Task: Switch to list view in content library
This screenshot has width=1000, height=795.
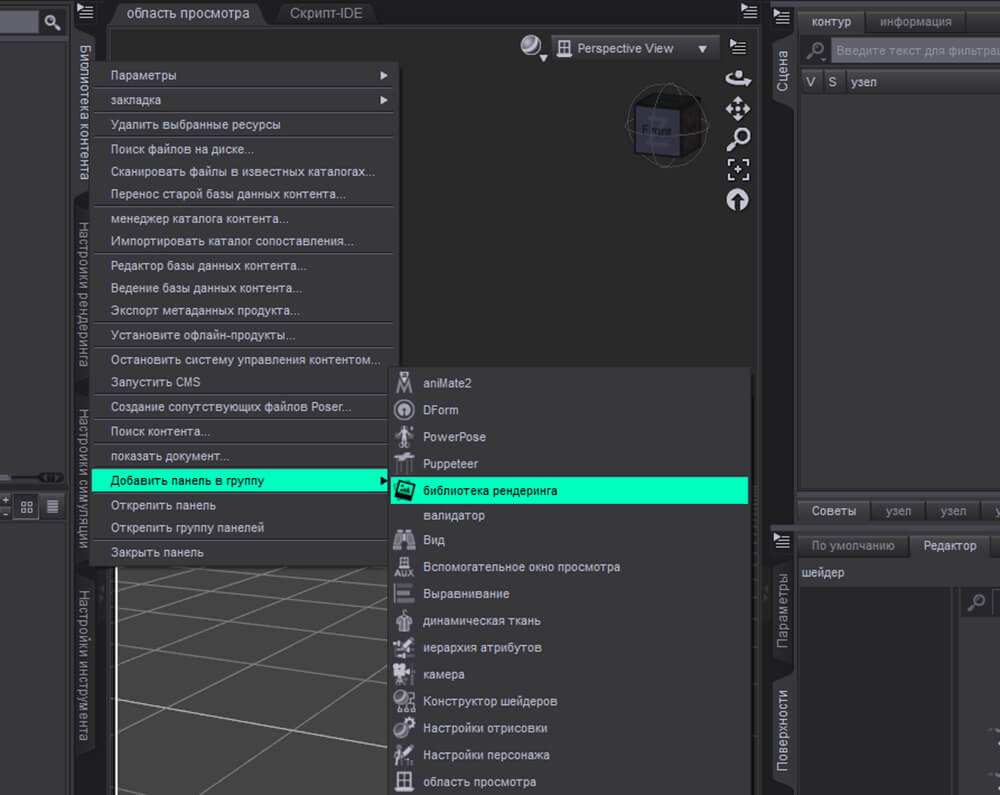Action: (x=52, y=507)
